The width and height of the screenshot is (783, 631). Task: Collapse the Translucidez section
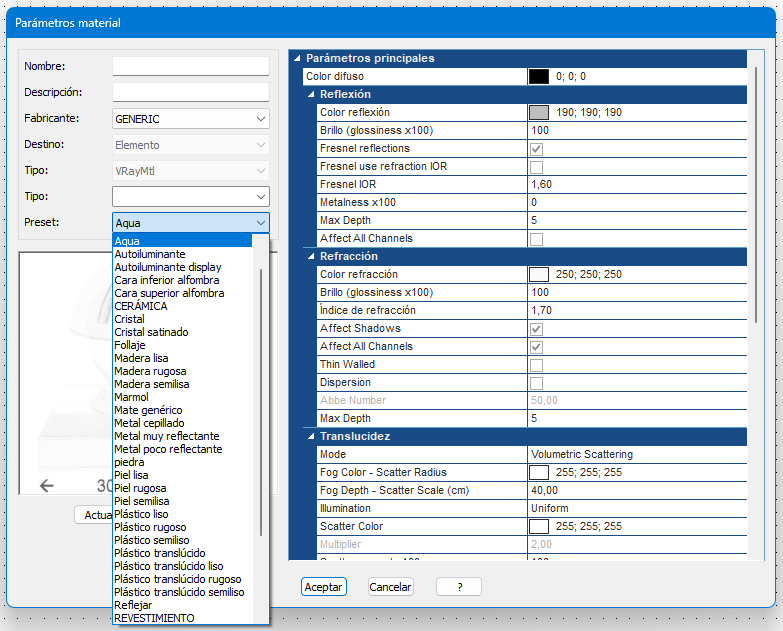pos(311,436)
